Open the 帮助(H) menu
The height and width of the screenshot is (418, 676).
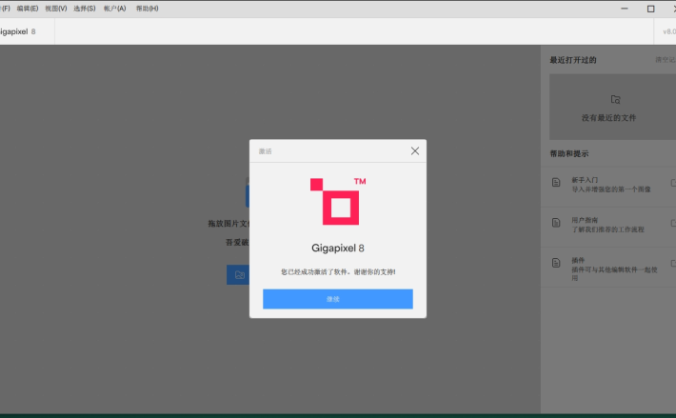147,8
